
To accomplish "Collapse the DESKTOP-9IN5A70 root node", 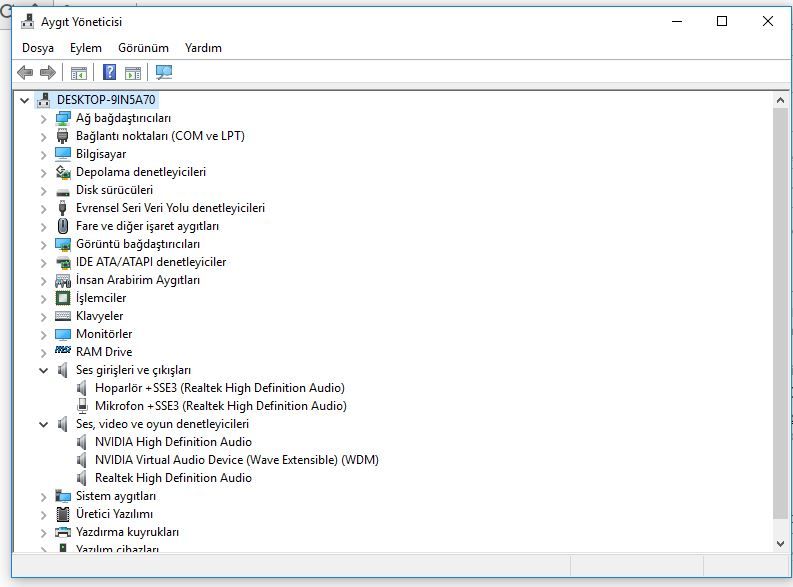I will coord(24,100).
